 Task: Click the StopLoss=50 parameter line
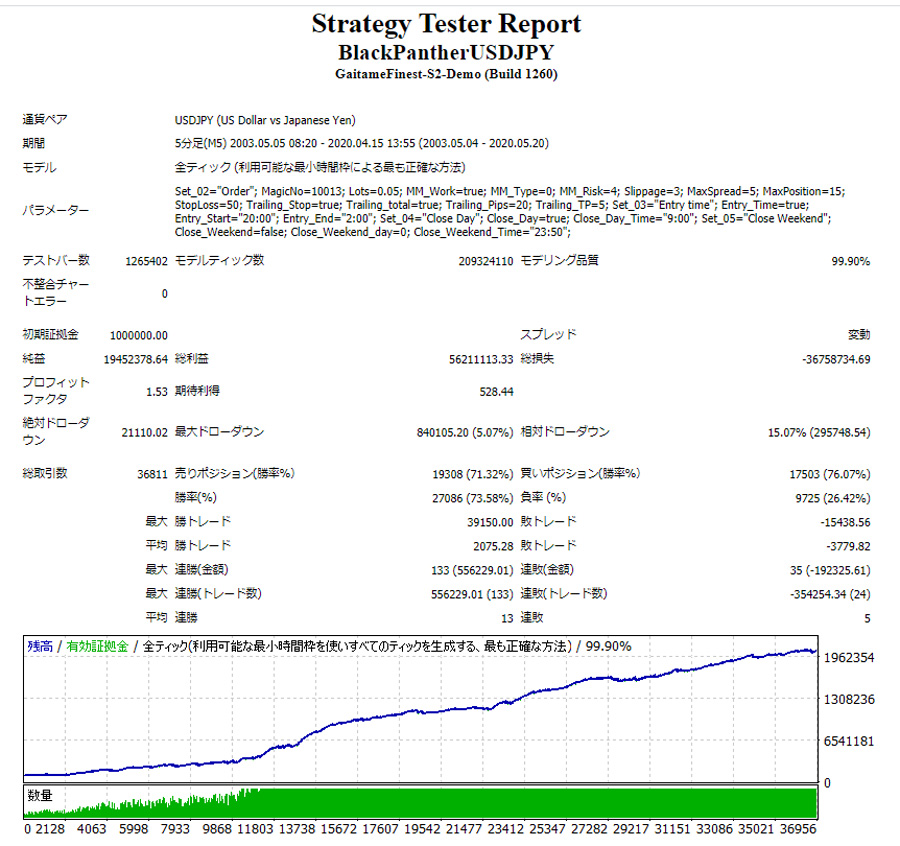[492, 205]
